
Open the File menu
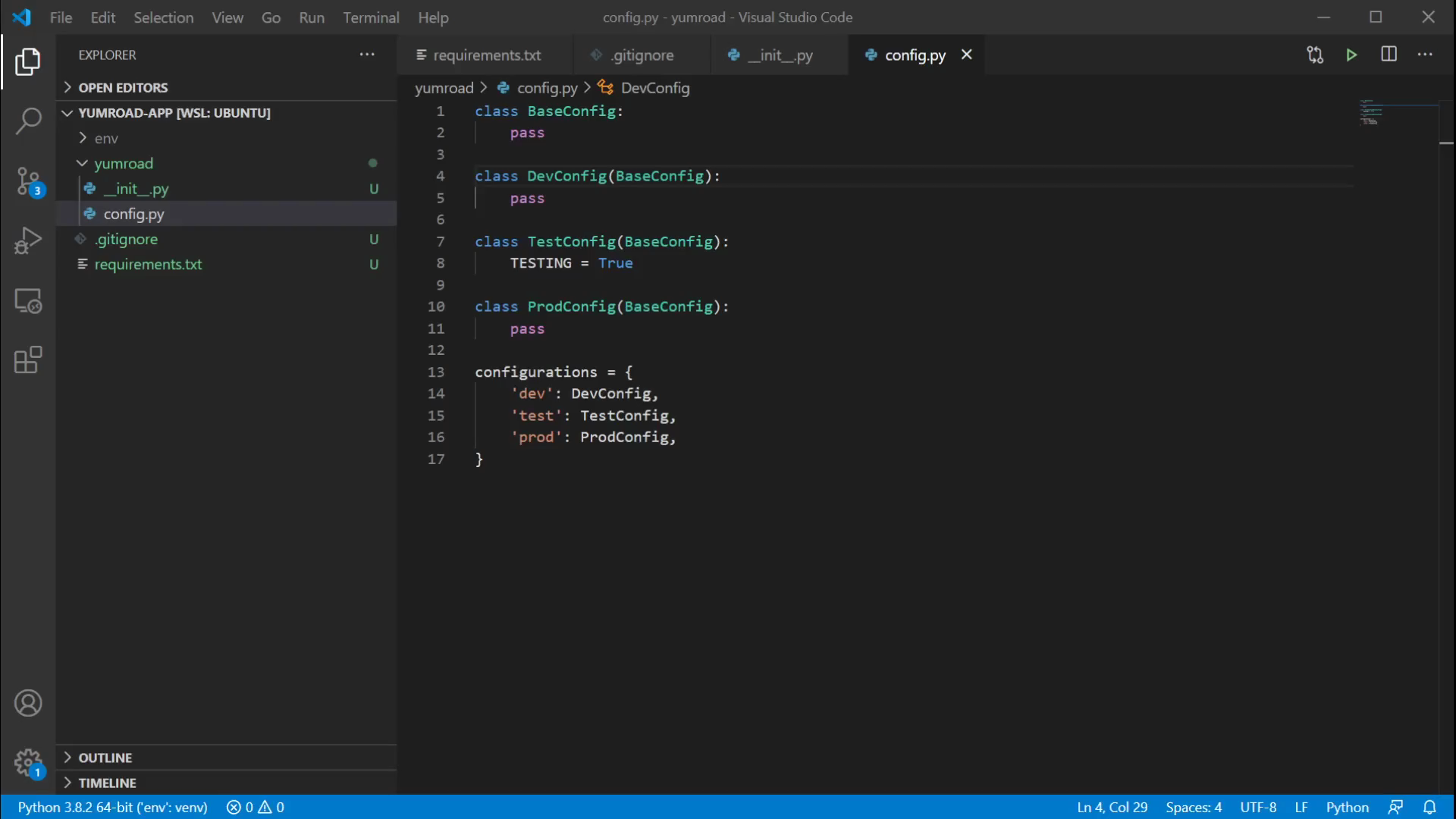tap(61, 17)
